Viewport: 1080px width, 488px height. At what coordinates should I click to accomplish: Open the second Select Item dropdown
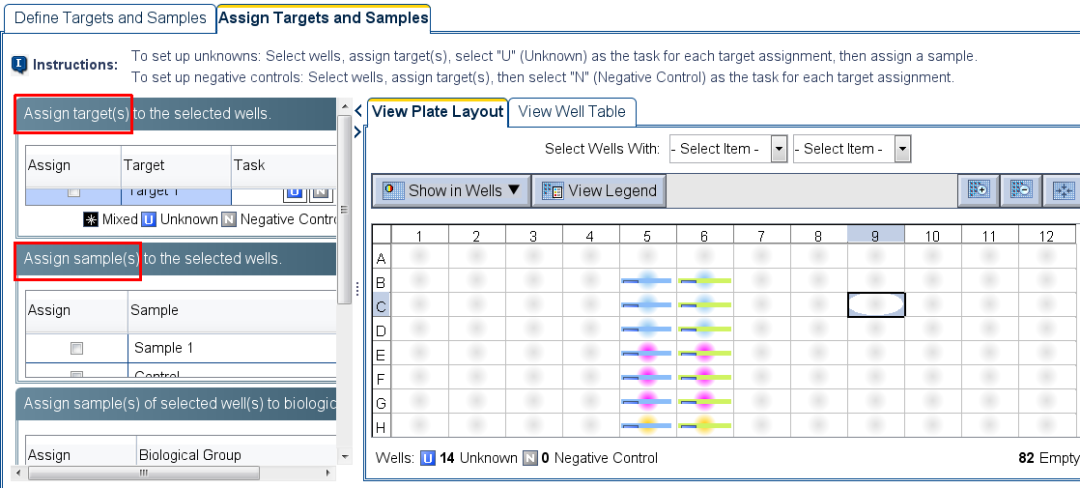pos(902,149)
